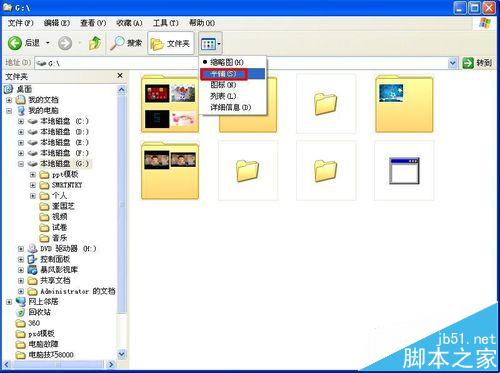Open the 工具(T) menu

pyautogui.click(x=166, y=23)
